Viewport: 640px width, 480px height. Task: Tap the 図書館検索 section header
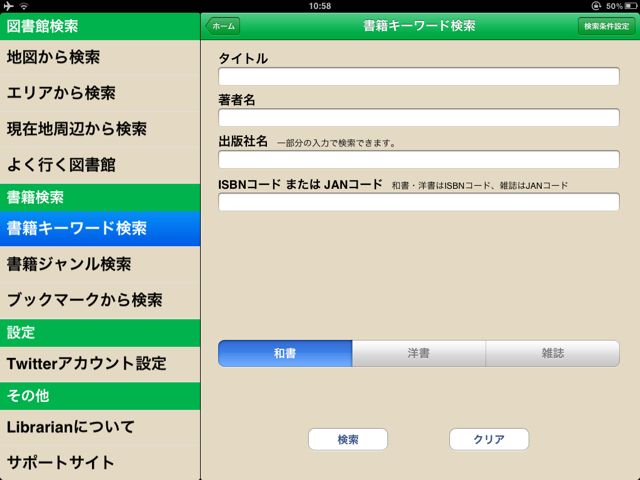tap(100, 26)
